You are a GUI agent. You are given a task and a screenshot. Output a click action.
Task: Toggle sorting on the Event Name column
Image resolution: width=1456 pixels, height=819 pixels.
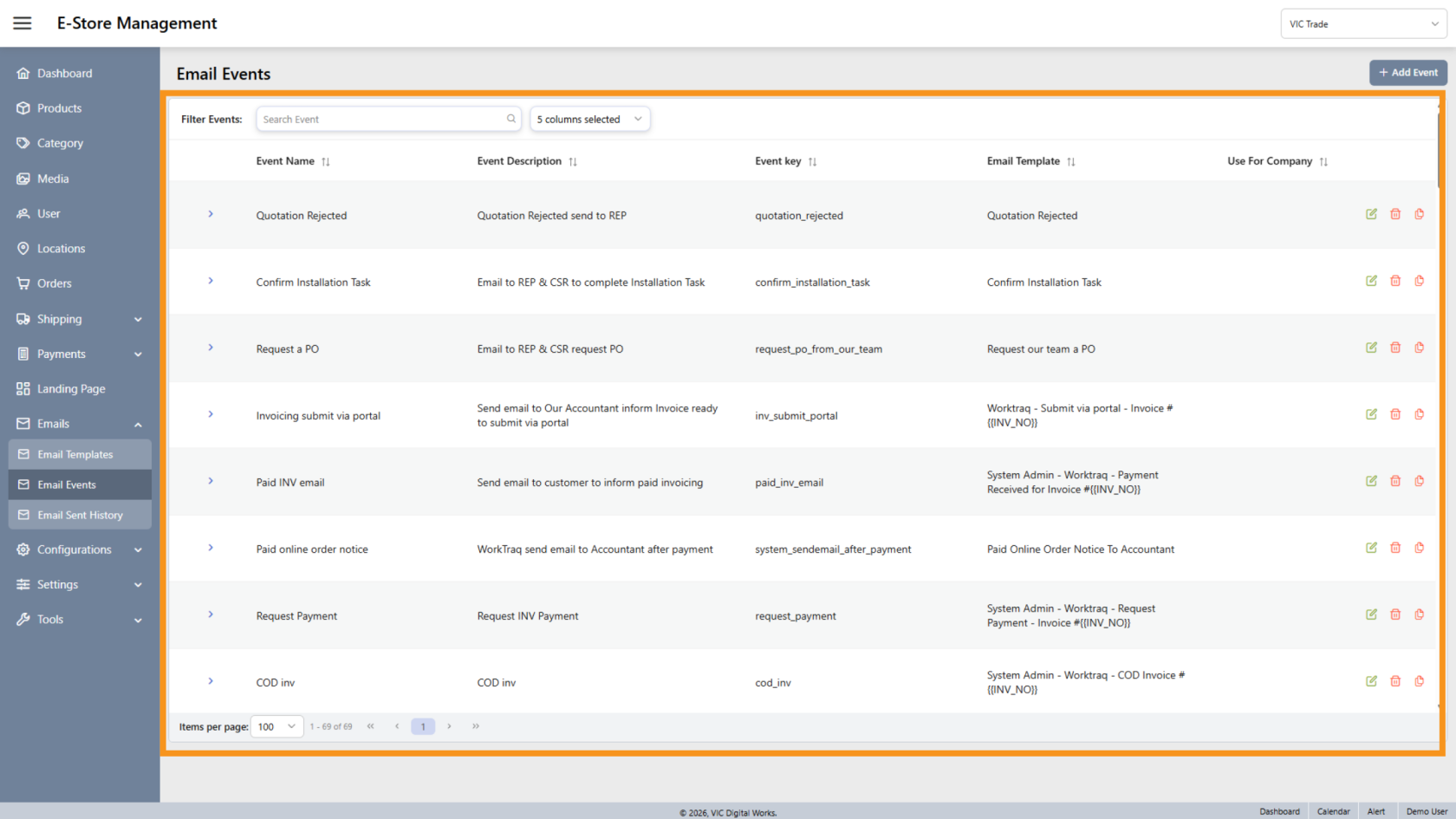[x=326, y=160]
